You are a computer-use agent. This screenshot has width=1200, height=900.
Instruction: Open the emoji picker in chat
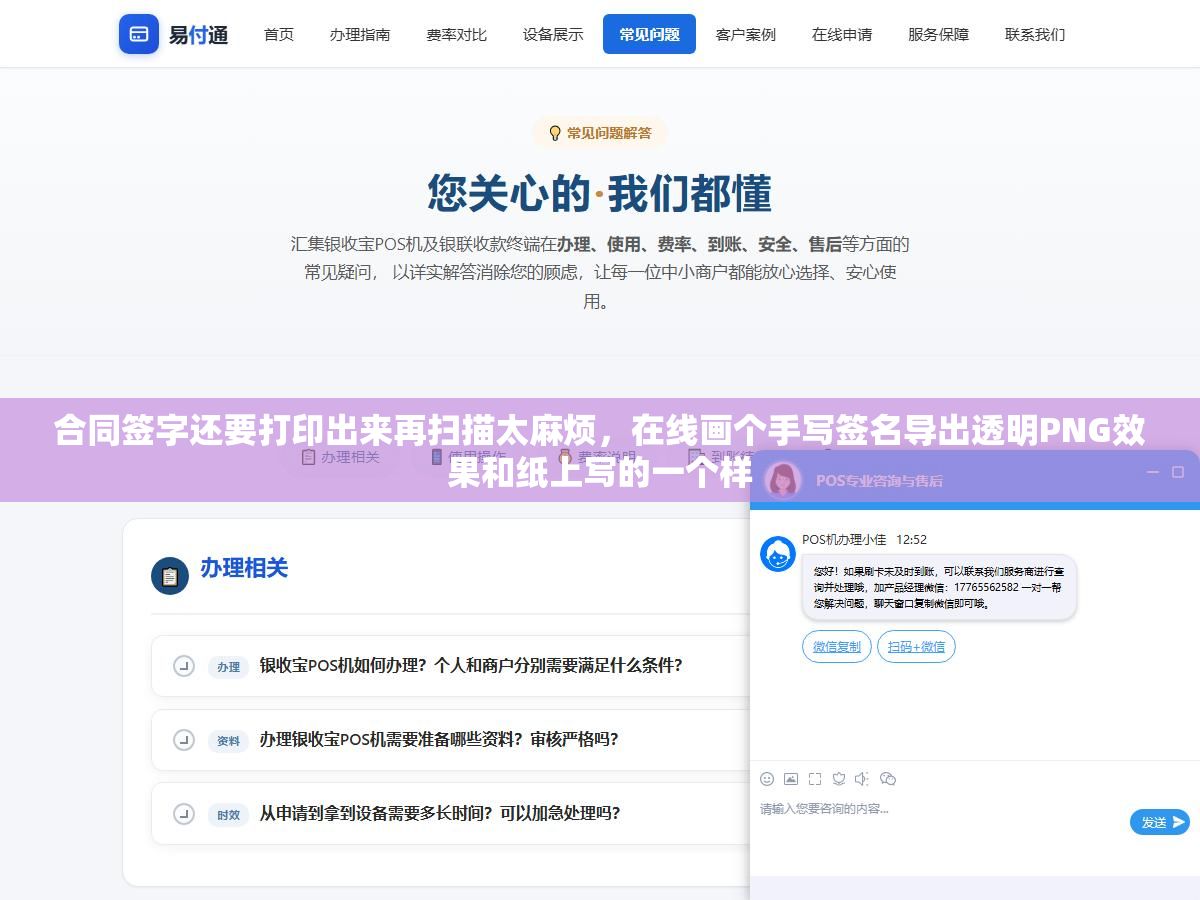[x=767, y=779]
